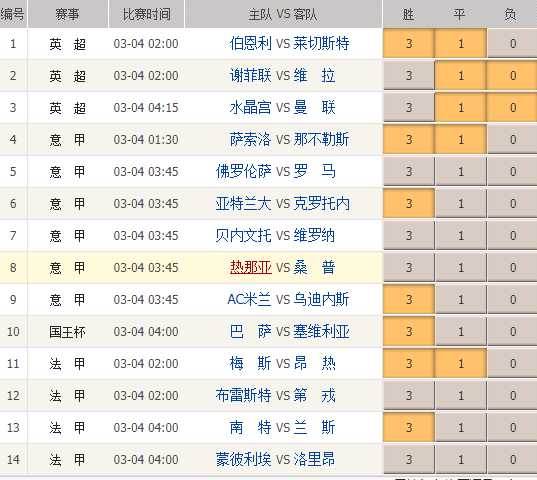Deselect win 3 for 亚特兰大 VS 克罗托内
The image size is (537, 480).
click(x=409, y=203)
